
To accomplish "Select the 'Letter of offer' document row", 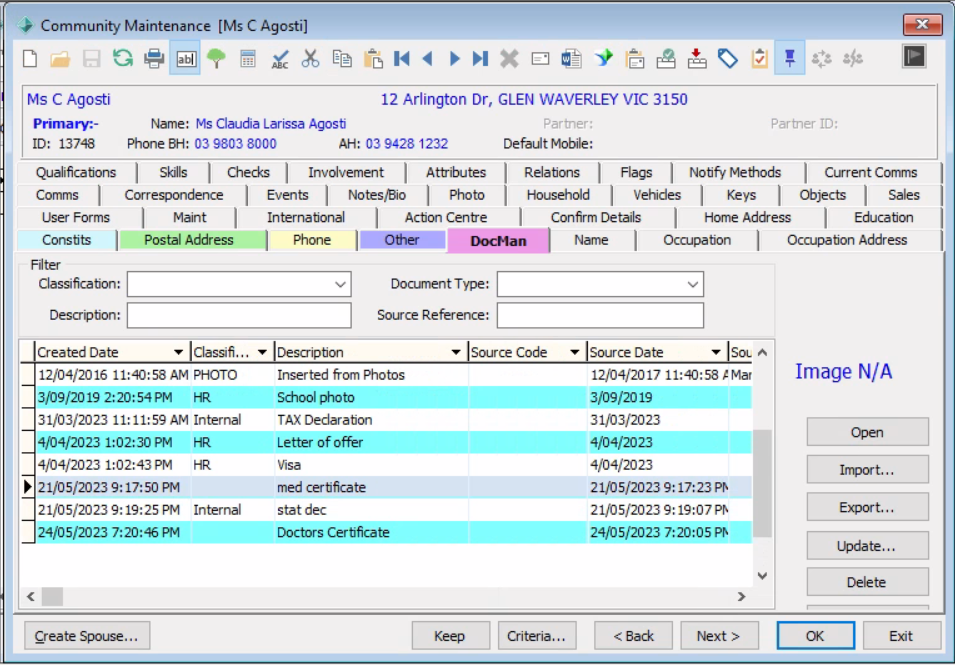I will (x=320, y=442).
